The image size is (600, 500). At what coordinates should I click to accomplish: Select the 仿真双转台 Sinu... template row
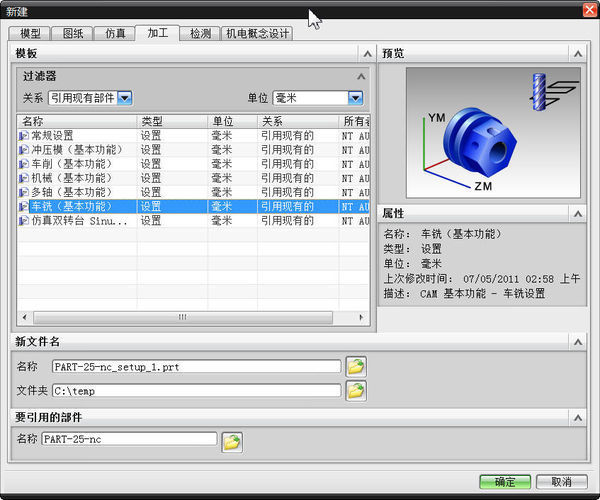[x=193, y=220]
